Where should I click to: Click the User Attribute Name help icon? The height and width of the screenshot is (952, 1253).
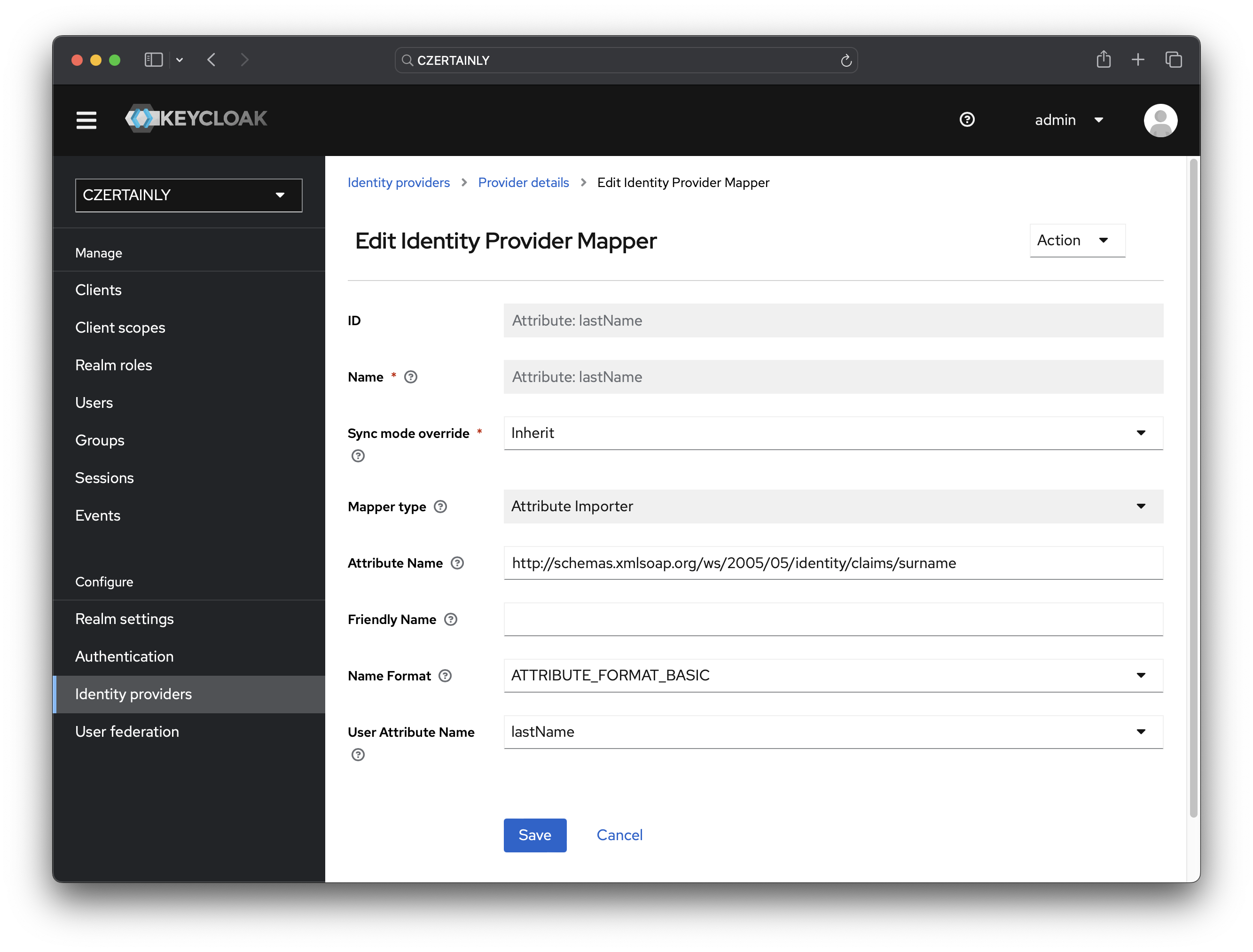click(x=357, y=754)
